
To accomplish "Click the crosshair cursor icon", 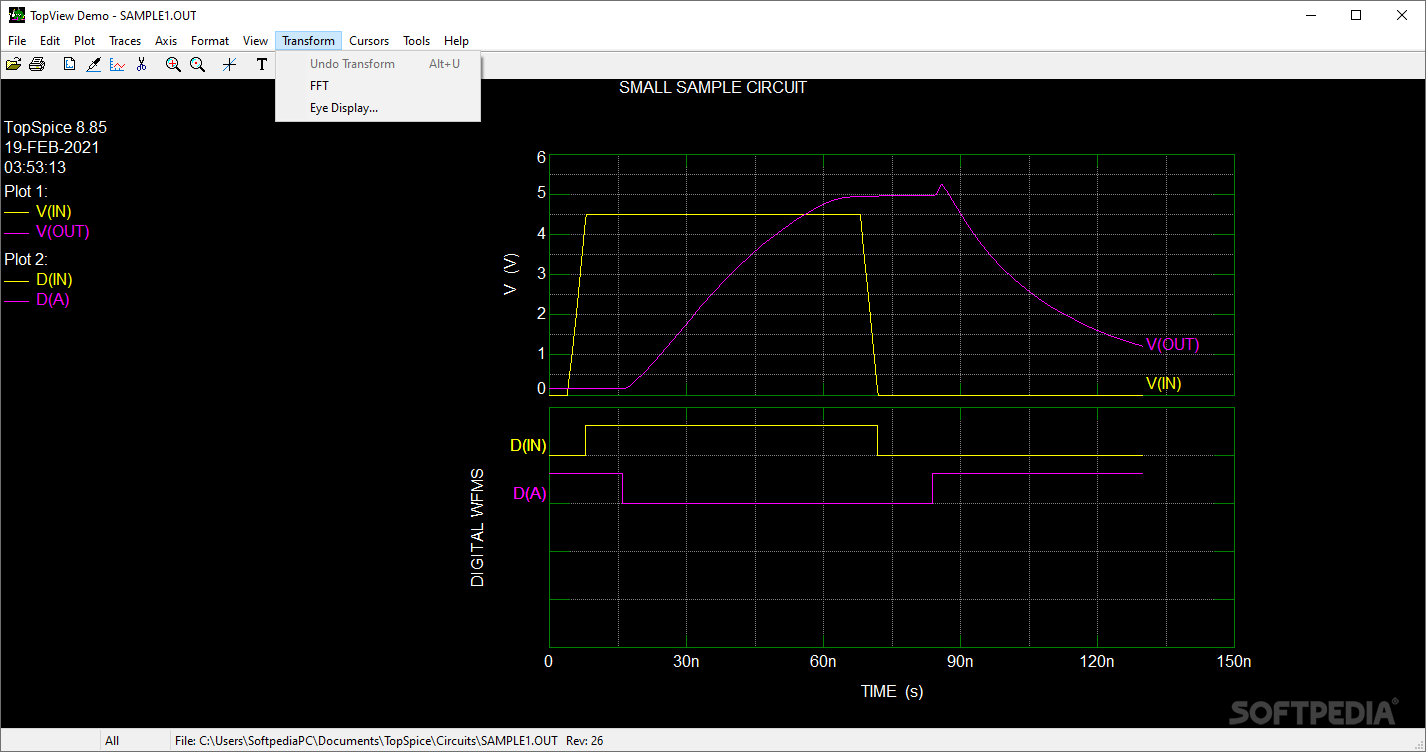I will pyautogui.click(x=229, y=64).
